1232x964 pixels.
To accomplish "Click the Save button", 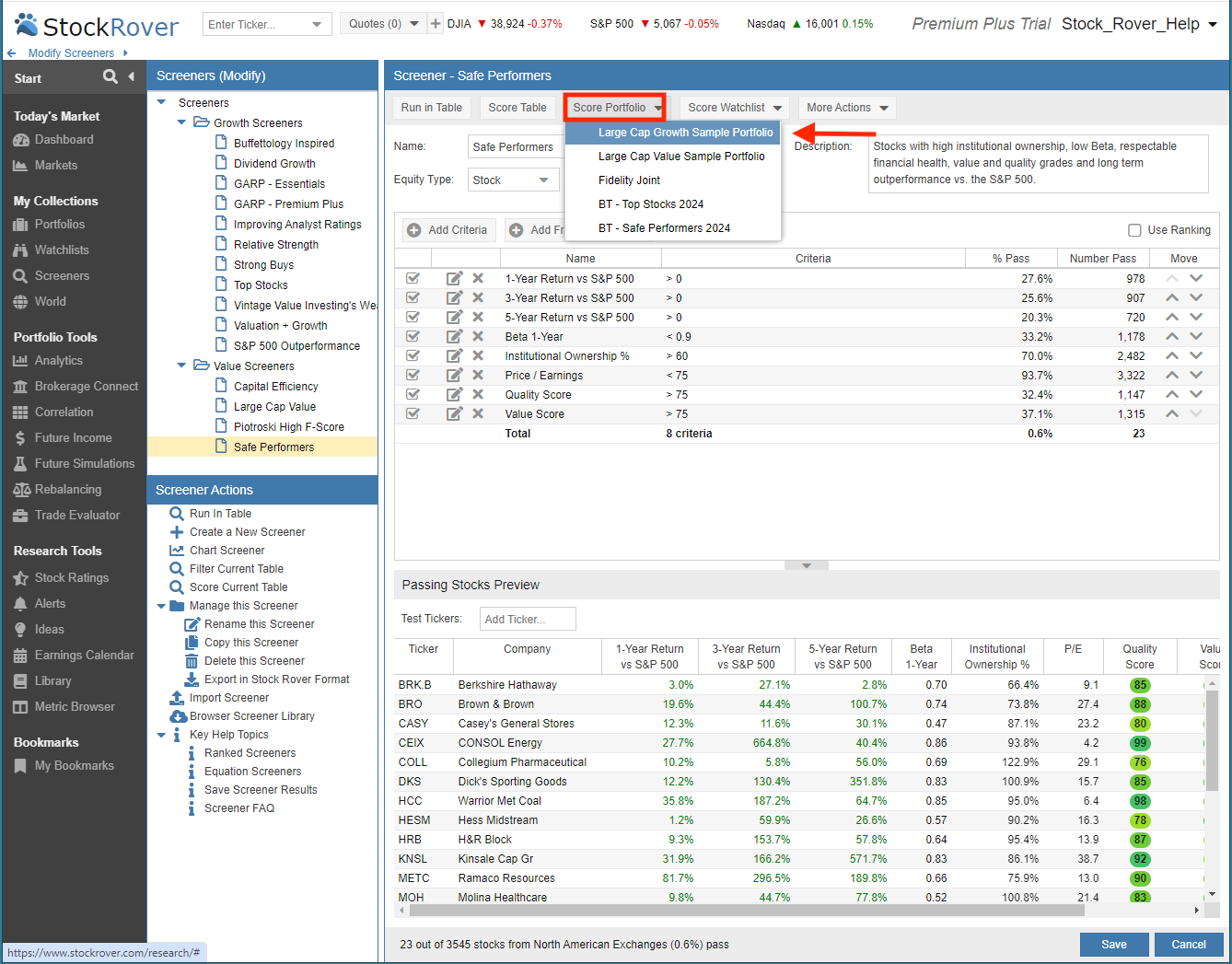I will 1114,945.
